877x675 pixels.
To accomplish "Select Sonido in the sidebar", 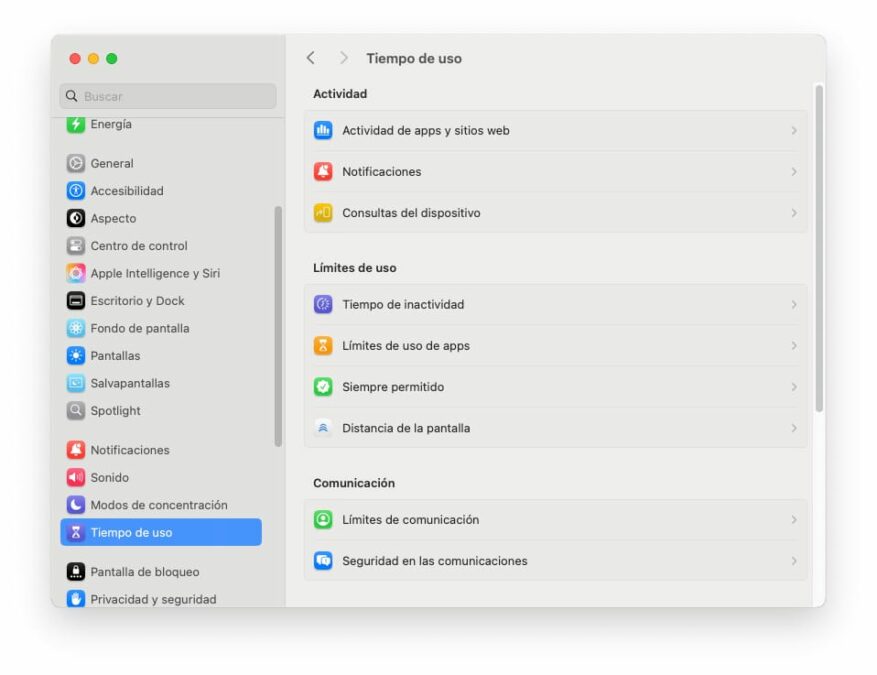I will click(x=161, y=477).
